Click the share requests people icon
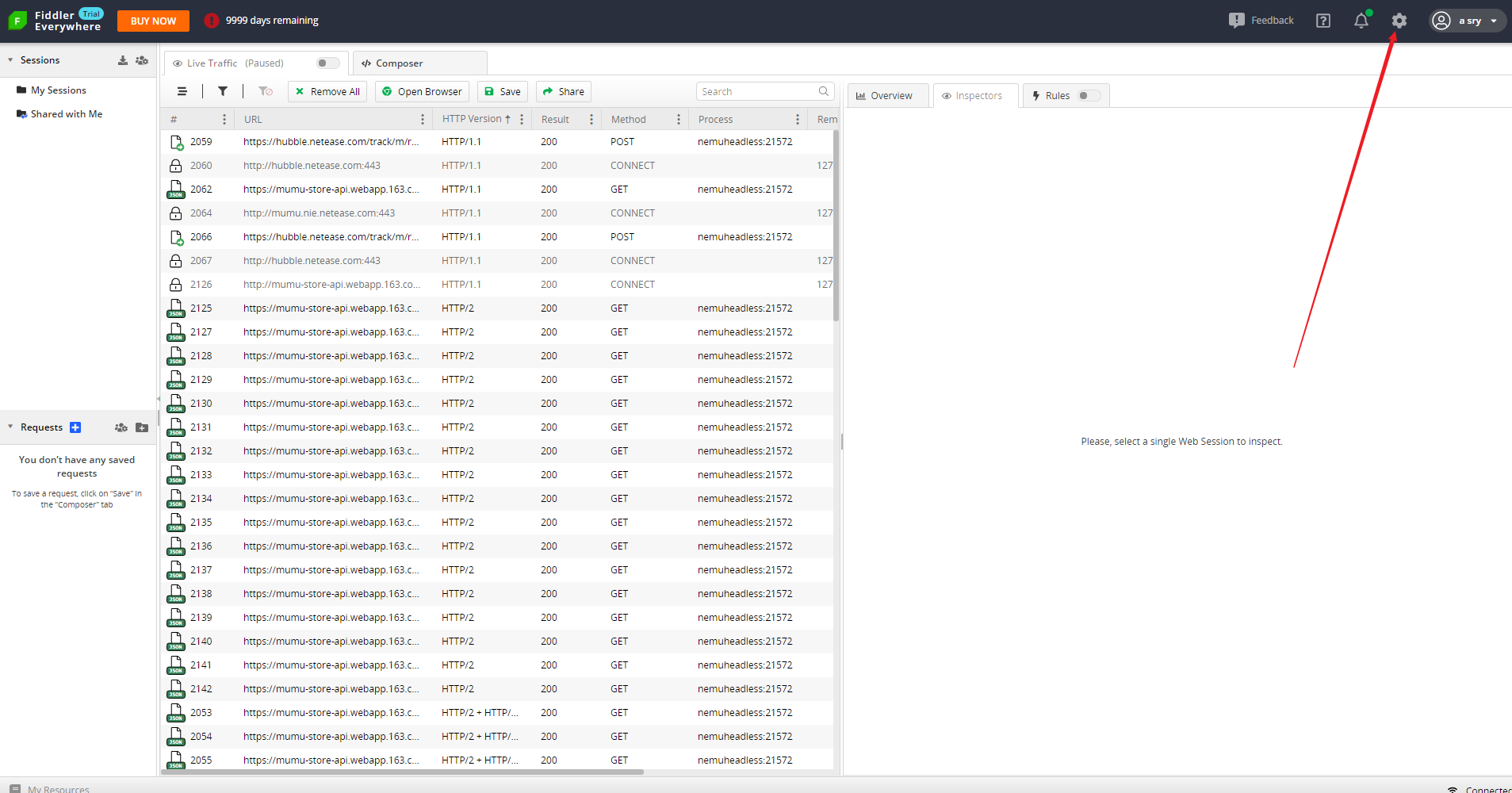The width and height of the screenshot is (1512, 793). click(121, 427)
